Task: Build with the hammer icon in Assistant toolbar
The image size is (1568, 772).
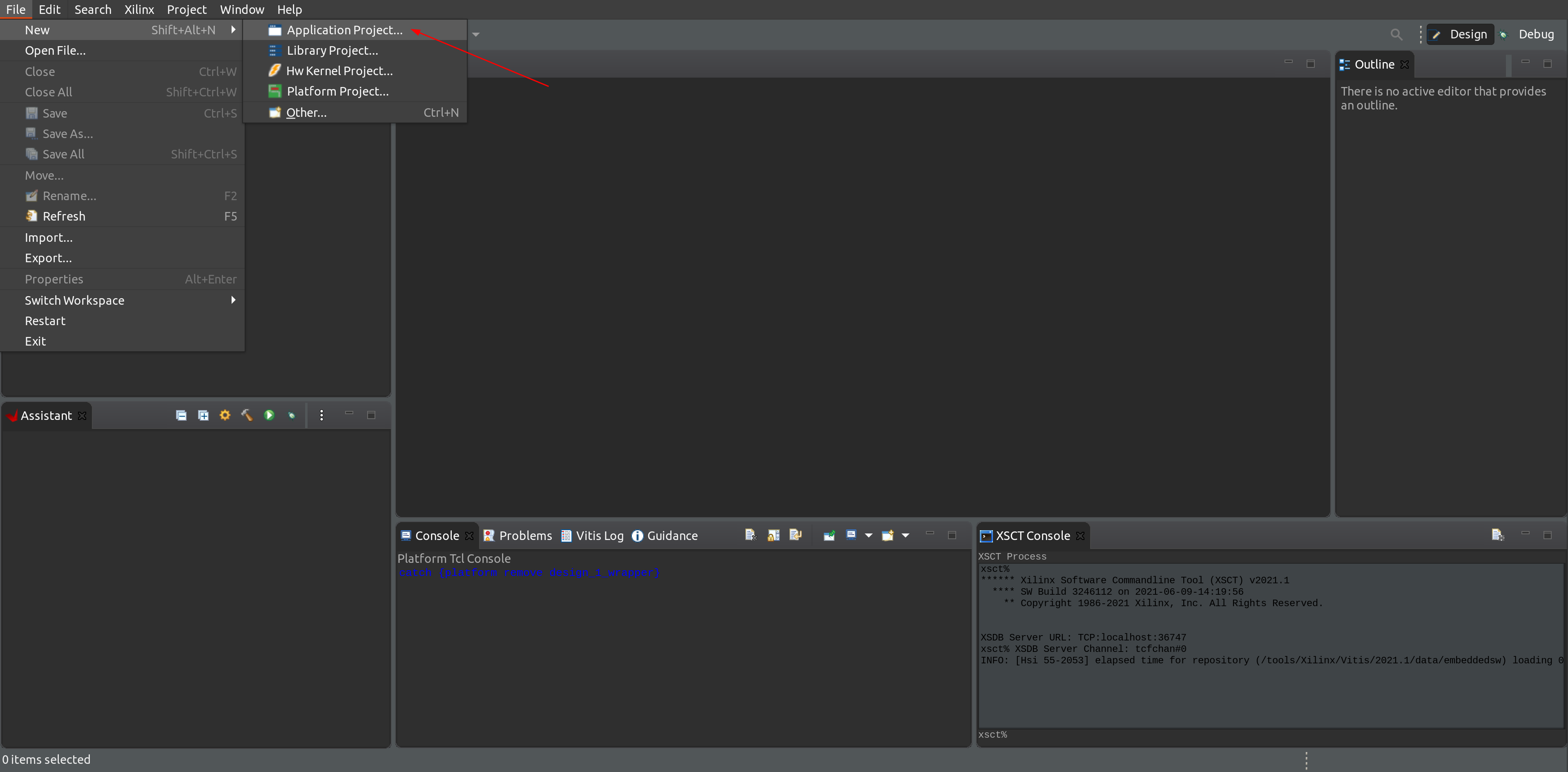Action: tap(247, 415)
